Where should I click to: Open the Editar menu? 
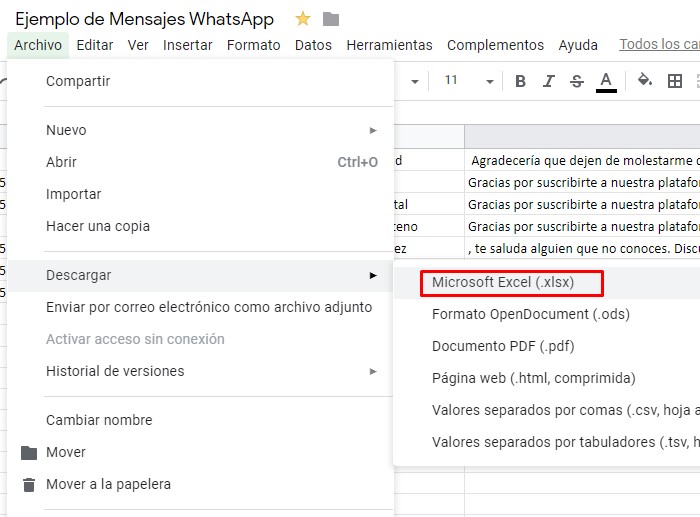point(95,45)
